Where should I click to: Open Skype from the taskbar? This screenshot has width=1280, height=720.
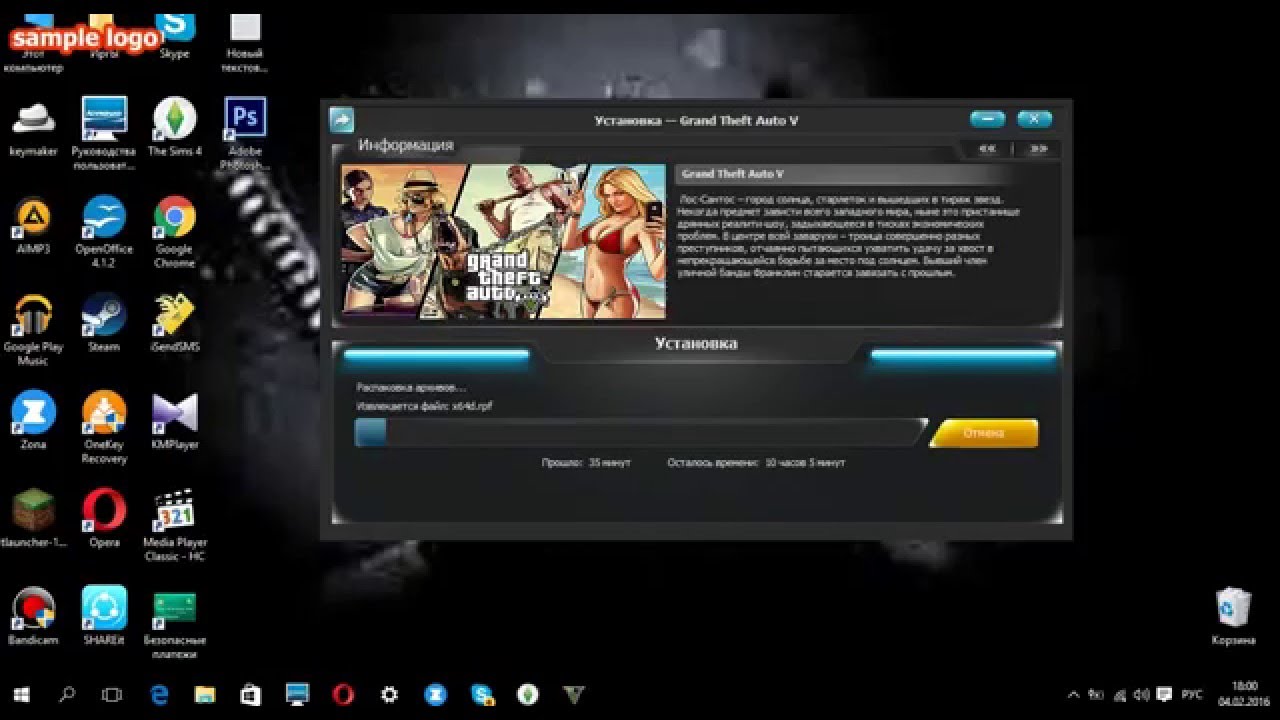tap(482, 694)
